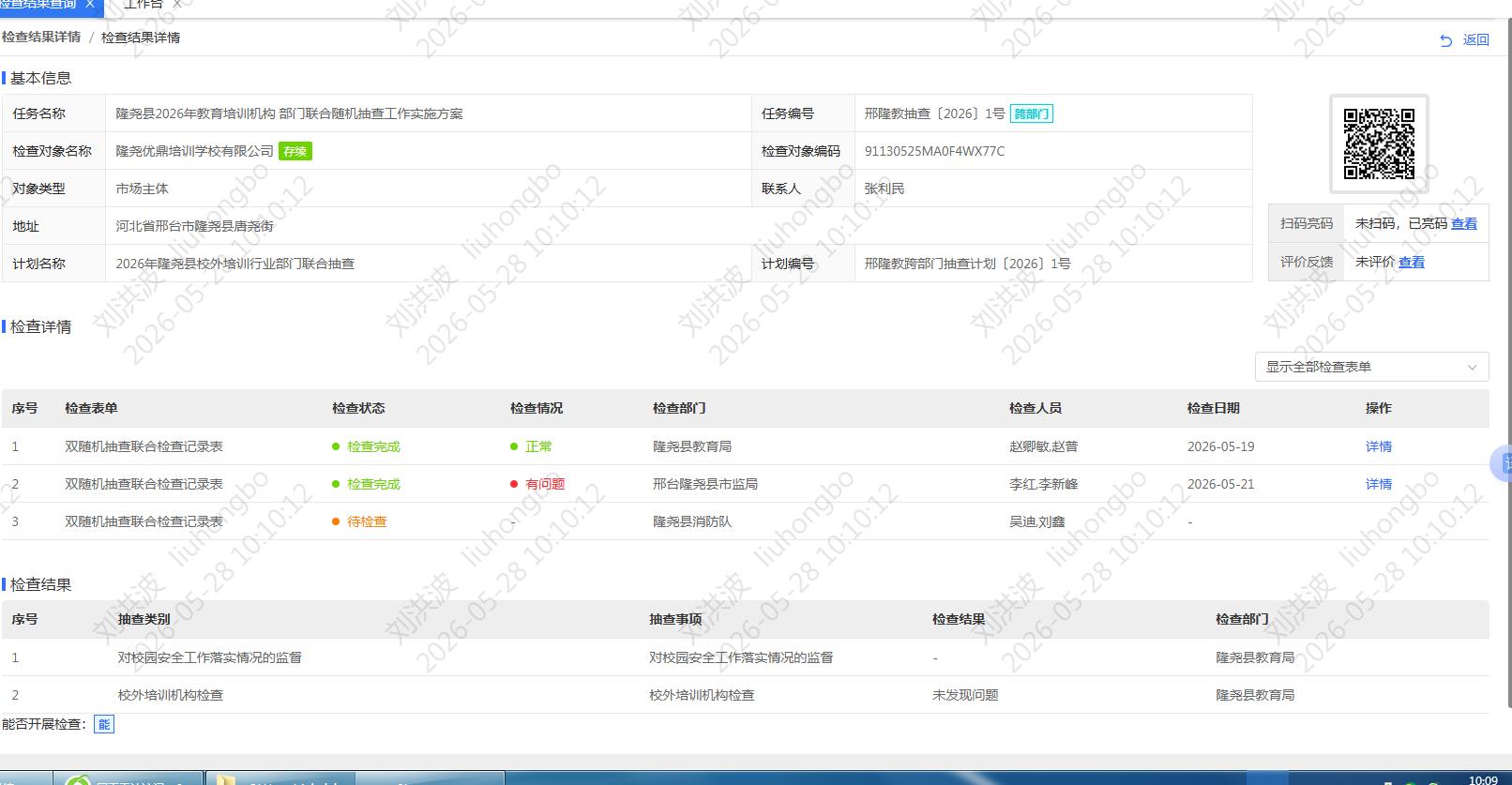This screenshot has height=785, width=1512.
Task: Open 详情 for the 邢台隆尧县市监局 row
Action: 1379,484
